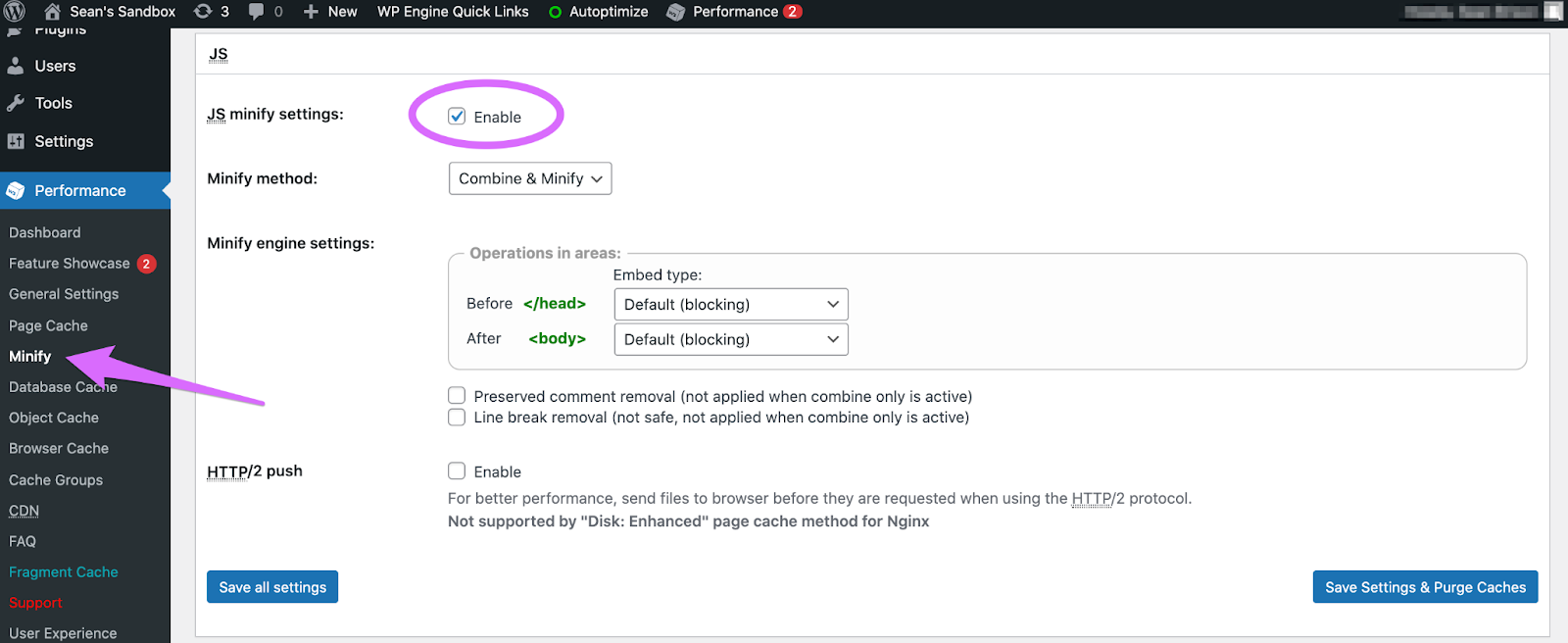Image resolution: width=1568 pixels, height=643 pixels.
Task: Click the green </head> tag text
Action: coord(555,304)
